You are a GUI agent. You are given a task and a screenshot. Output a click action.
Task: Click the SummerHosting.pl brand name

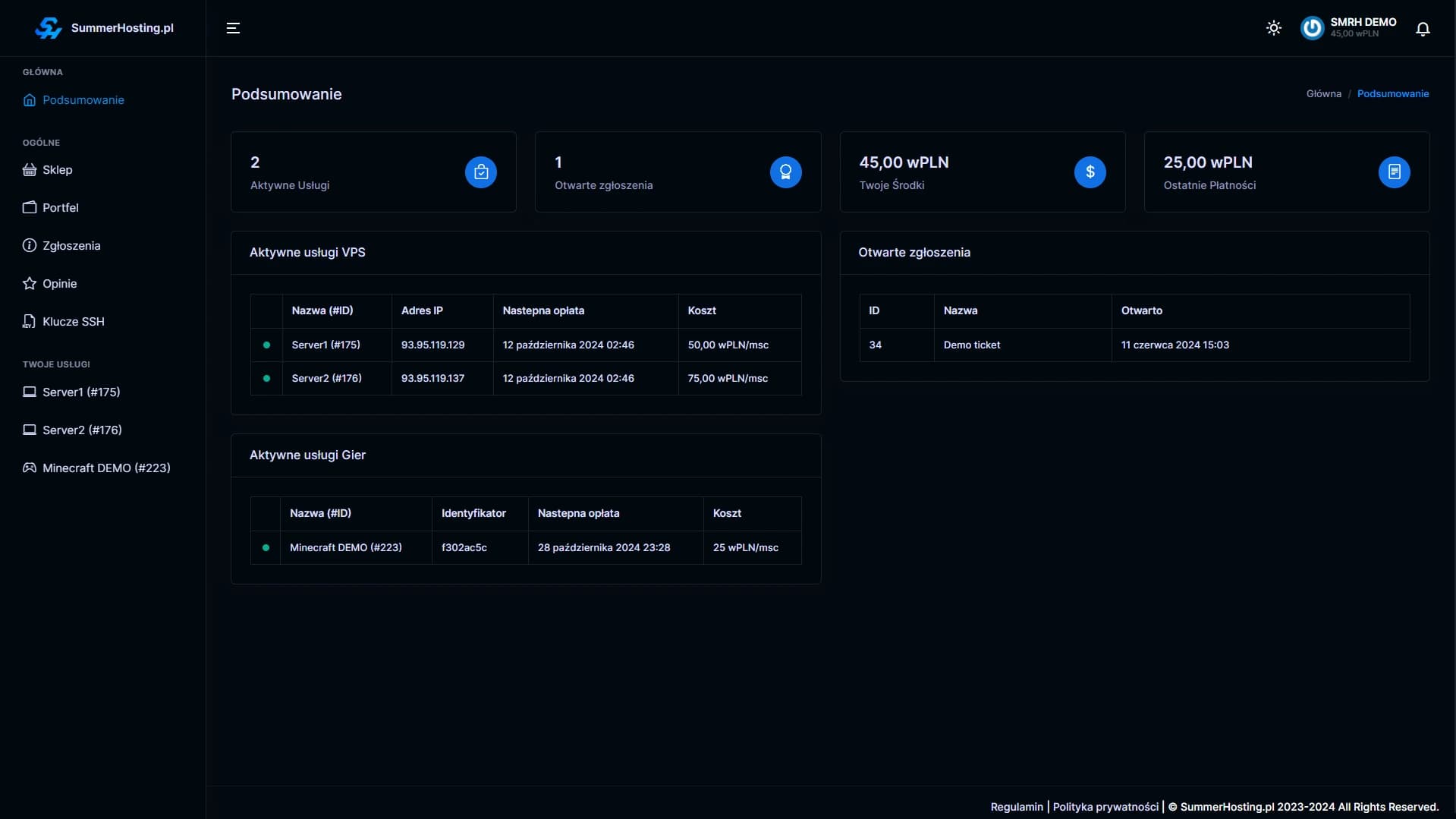(x=122, y=28)
